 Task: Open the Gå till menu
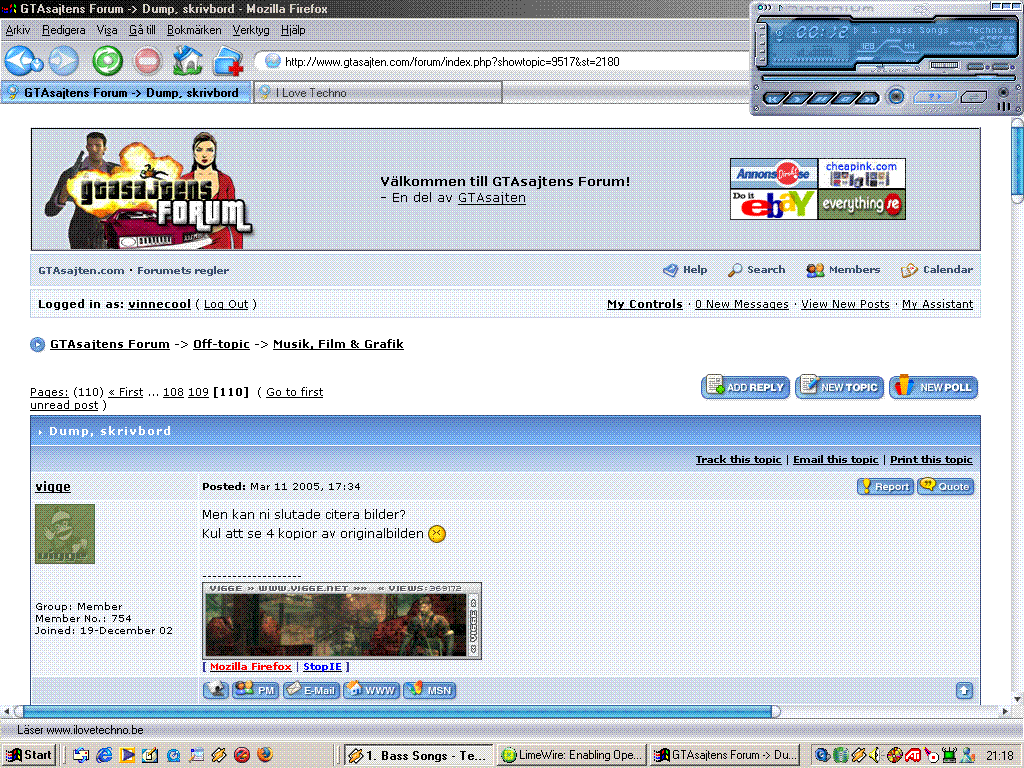pyautogui.click(x=142, y=30)
